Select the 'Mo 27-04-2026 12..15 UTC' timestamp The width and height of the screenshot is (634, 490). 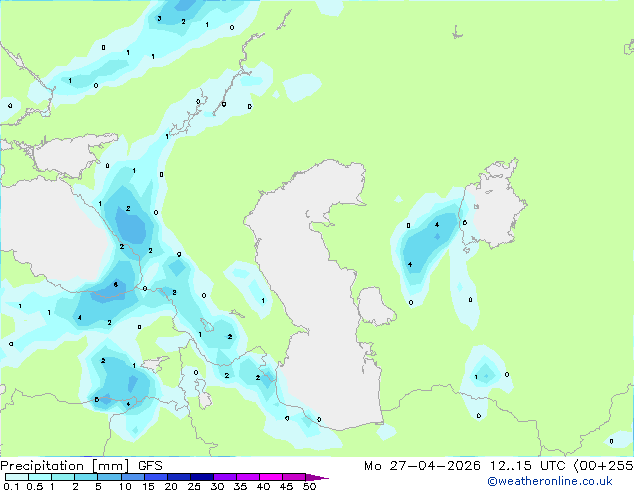pos(465,466)
